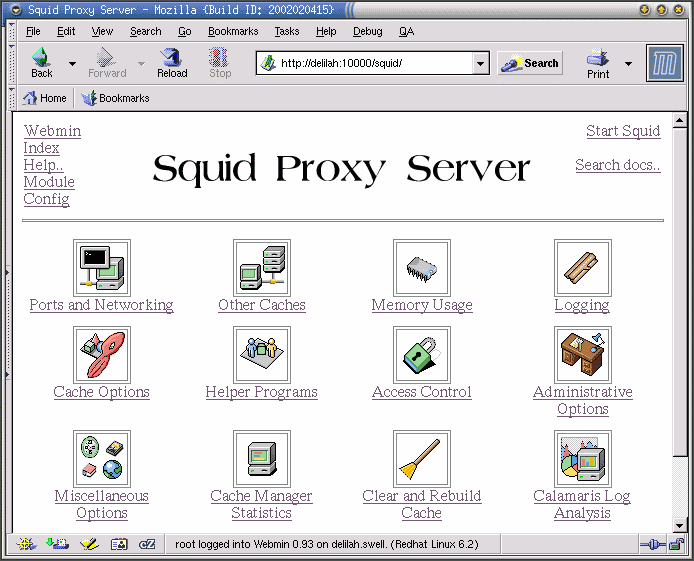Viewport: 694px width, 561px height.
Task: Open the Search menu
Action: pos(146,31)
